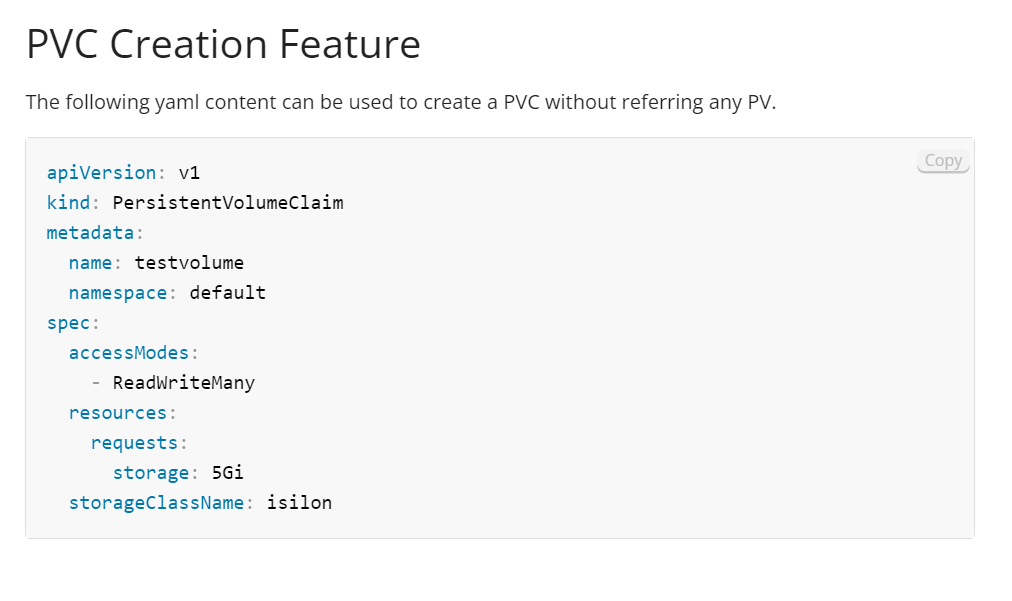Select the 5Gi storage value
Viewport: 1012px width, 601px height.
tap(229, 472)
